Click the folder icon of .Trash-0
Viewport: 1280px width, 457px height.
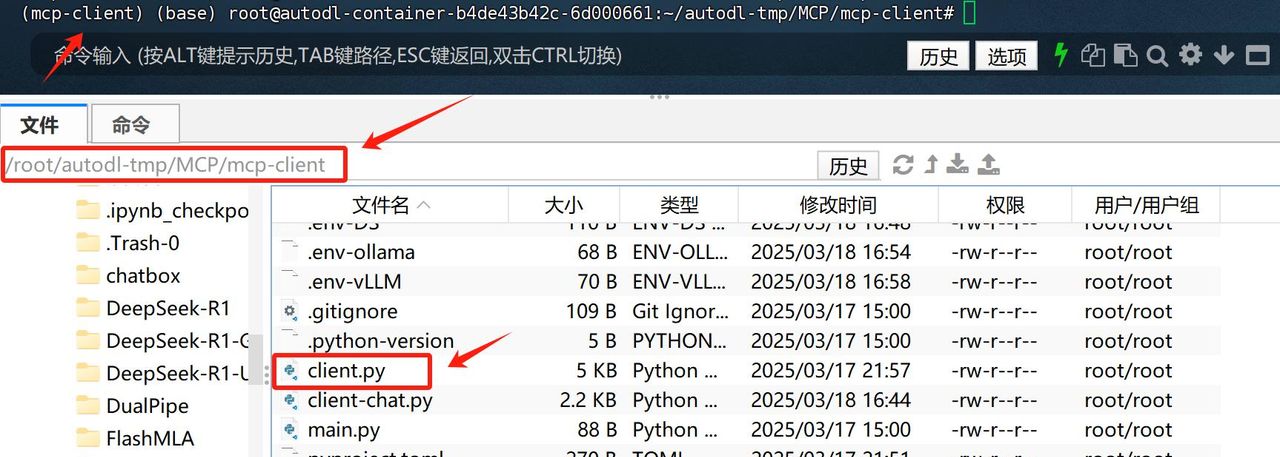pyautogui.click(x=88, y=243)
